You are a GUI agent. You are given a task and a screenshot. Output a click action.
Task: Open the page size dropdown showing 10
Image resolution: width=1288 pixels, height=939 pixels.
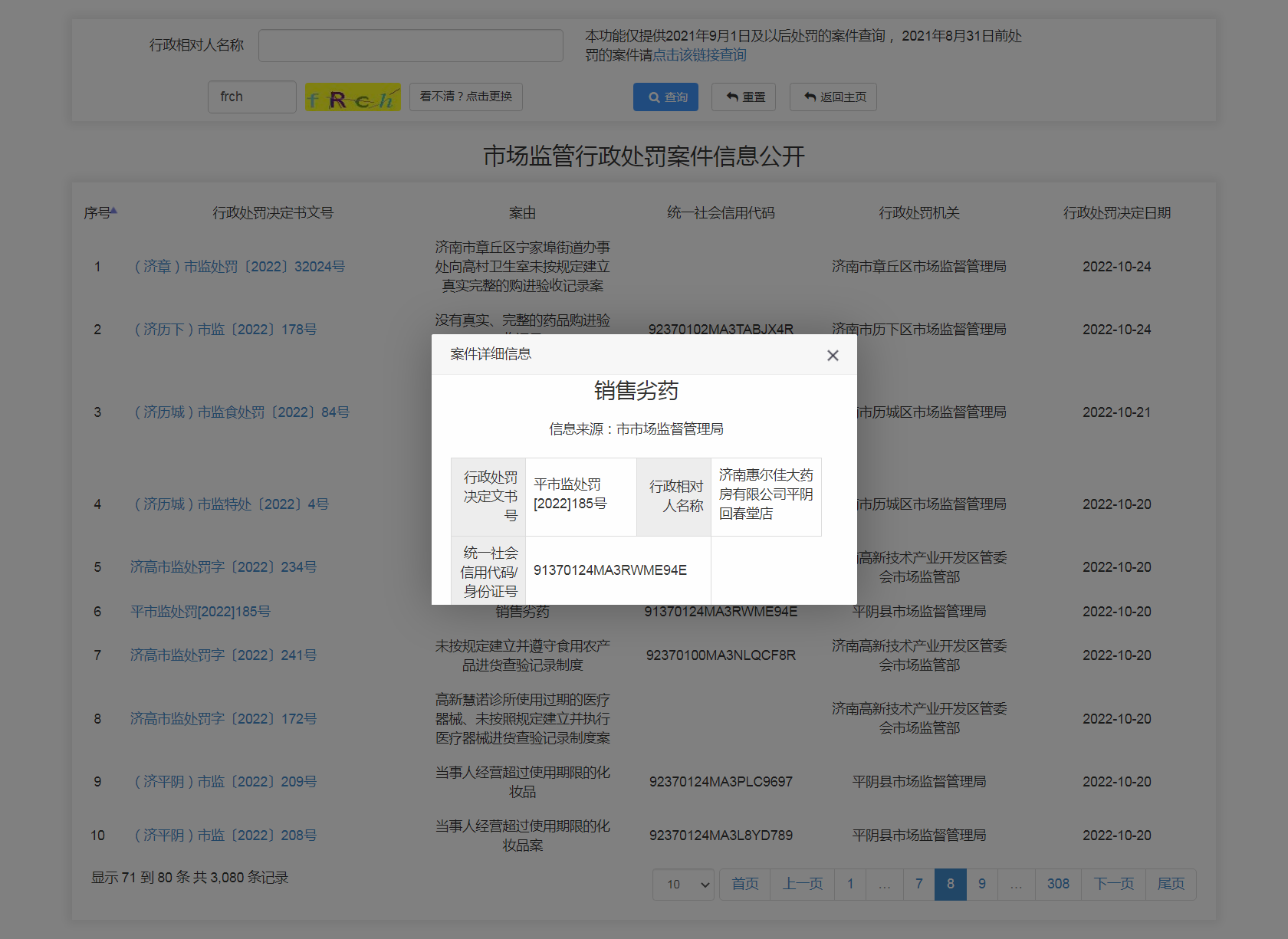683,885
